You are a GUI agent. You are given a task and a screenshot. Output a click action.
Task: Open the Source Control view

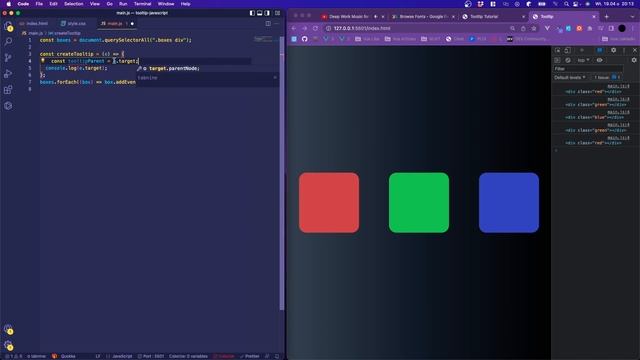point(8,58)
